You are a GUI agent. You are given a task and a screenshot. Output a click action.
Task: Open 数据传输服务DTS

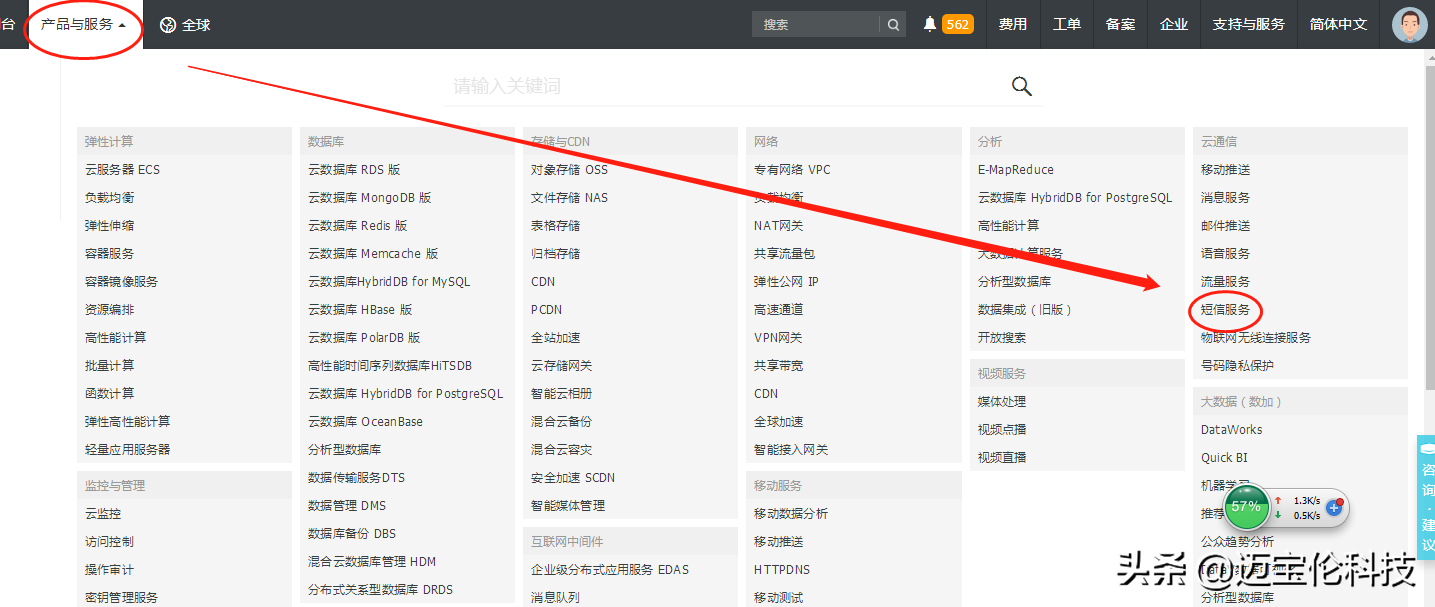(357, 478)
